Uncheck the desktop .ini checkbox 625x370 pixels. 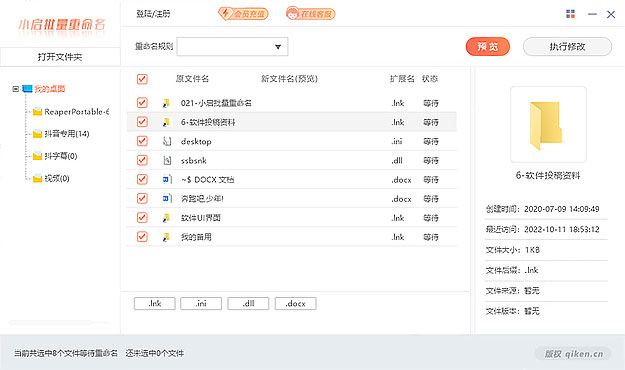click(142, 141)
